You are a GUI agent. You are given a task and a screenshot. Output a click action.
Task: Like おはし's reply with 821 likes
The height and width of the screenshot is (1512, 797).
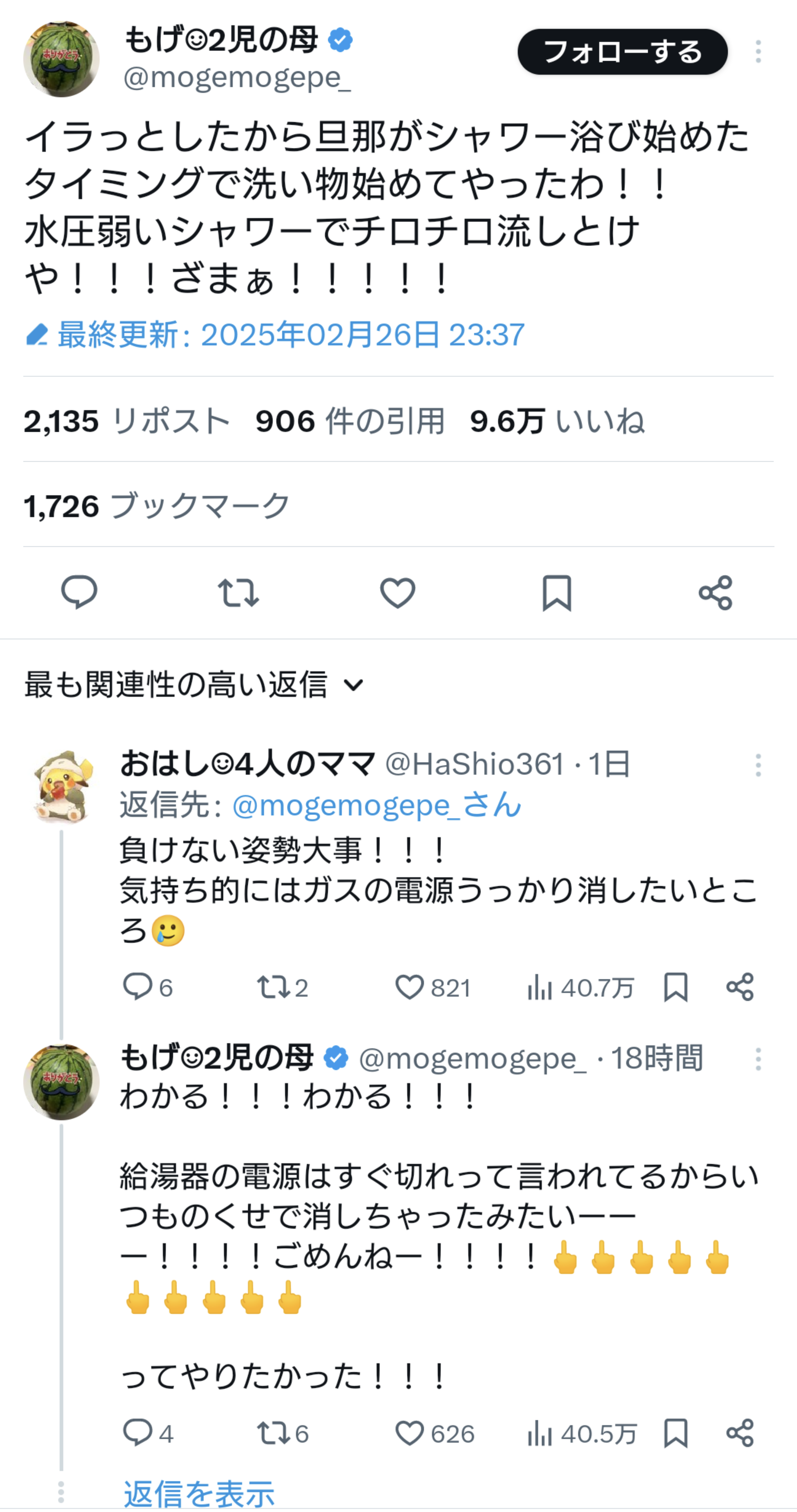pos(409,987)
